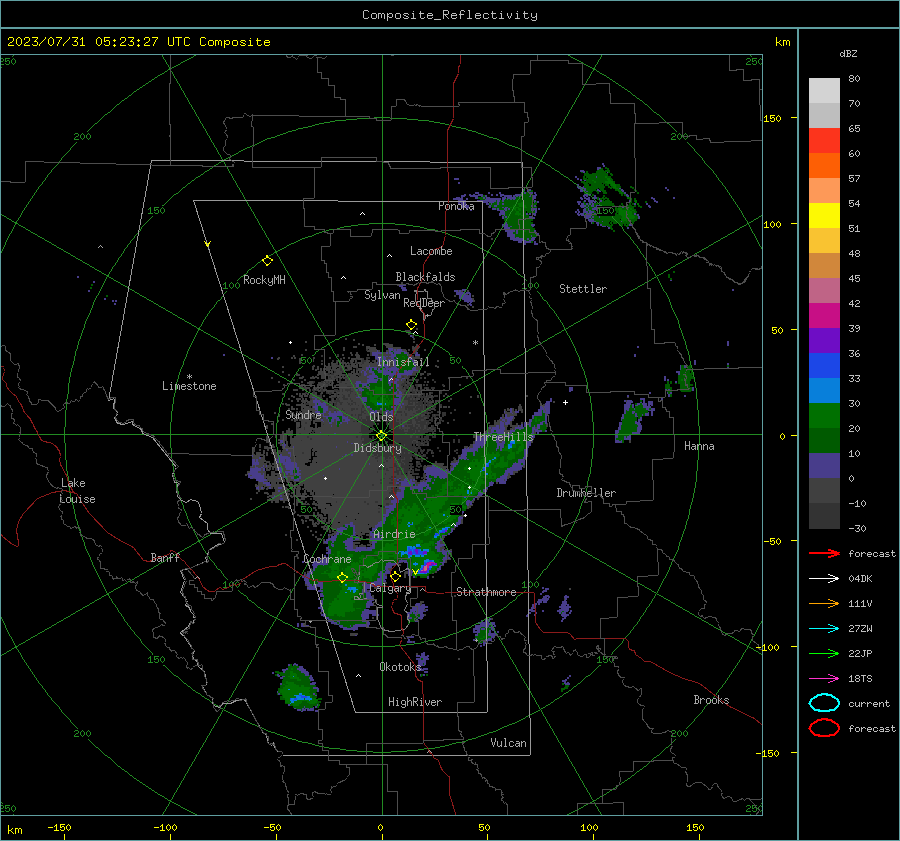900x841 pixels.
Task: Click the red swatch at 65 dBZ
Action: coord(824,141)
